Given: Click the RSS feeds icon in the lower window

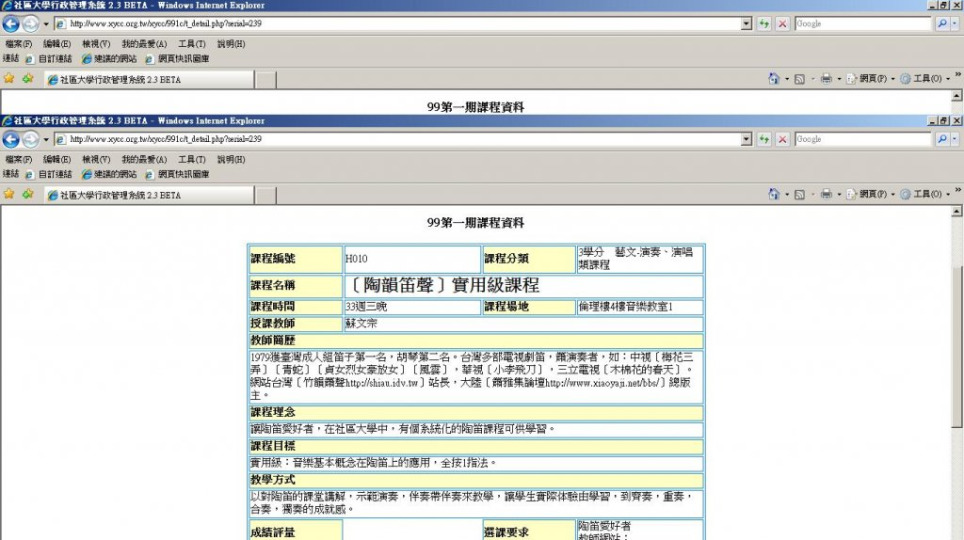Looking at the screenshot, I should [x=800, y=194].
